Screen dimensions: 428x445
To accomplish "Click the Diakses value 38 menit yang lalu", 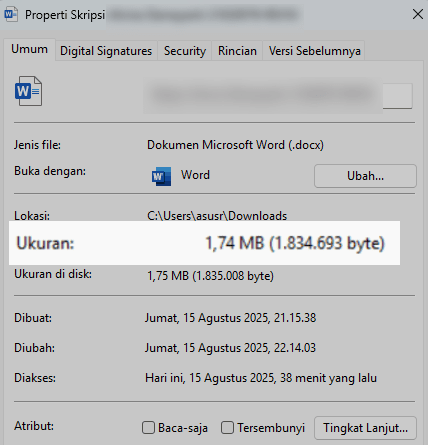I will (x=261, y=378).
